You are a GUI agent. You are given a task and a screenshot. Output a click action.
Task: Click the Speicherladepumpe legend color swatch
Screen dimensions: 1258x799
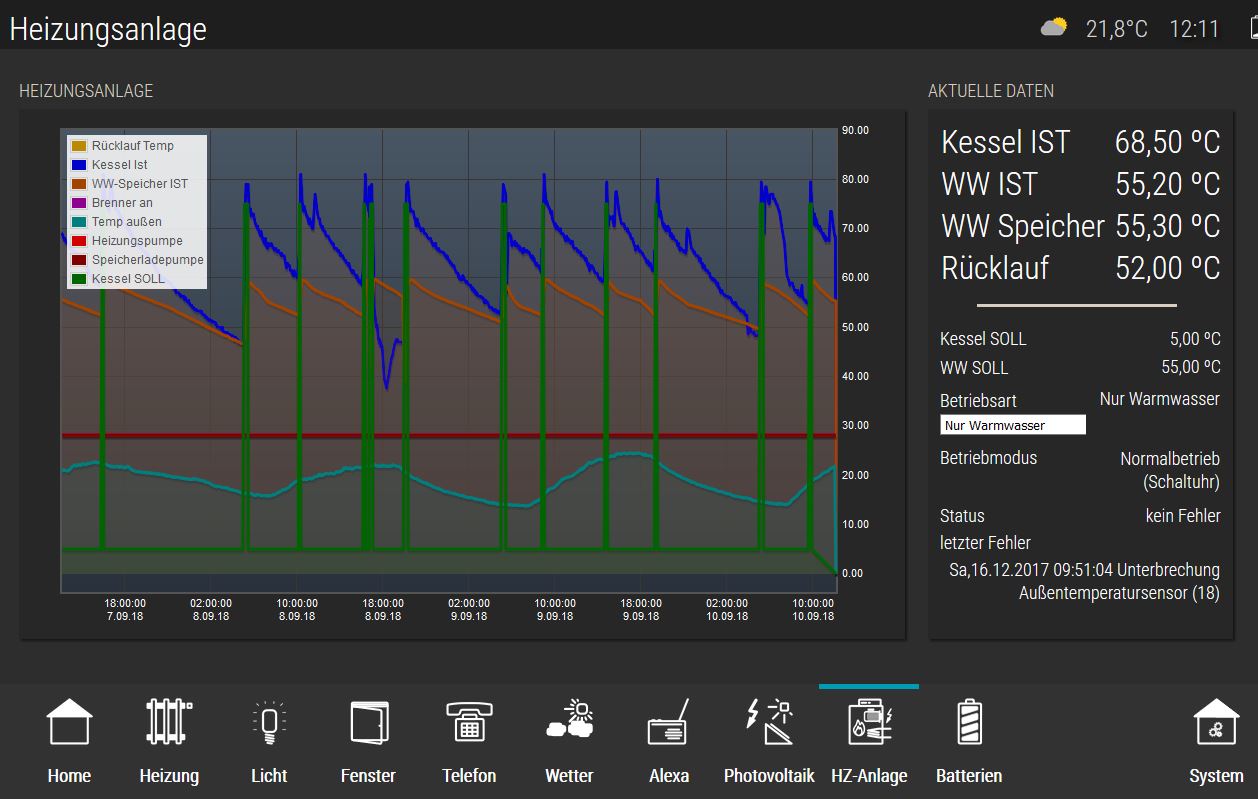(x=79, y=260)
